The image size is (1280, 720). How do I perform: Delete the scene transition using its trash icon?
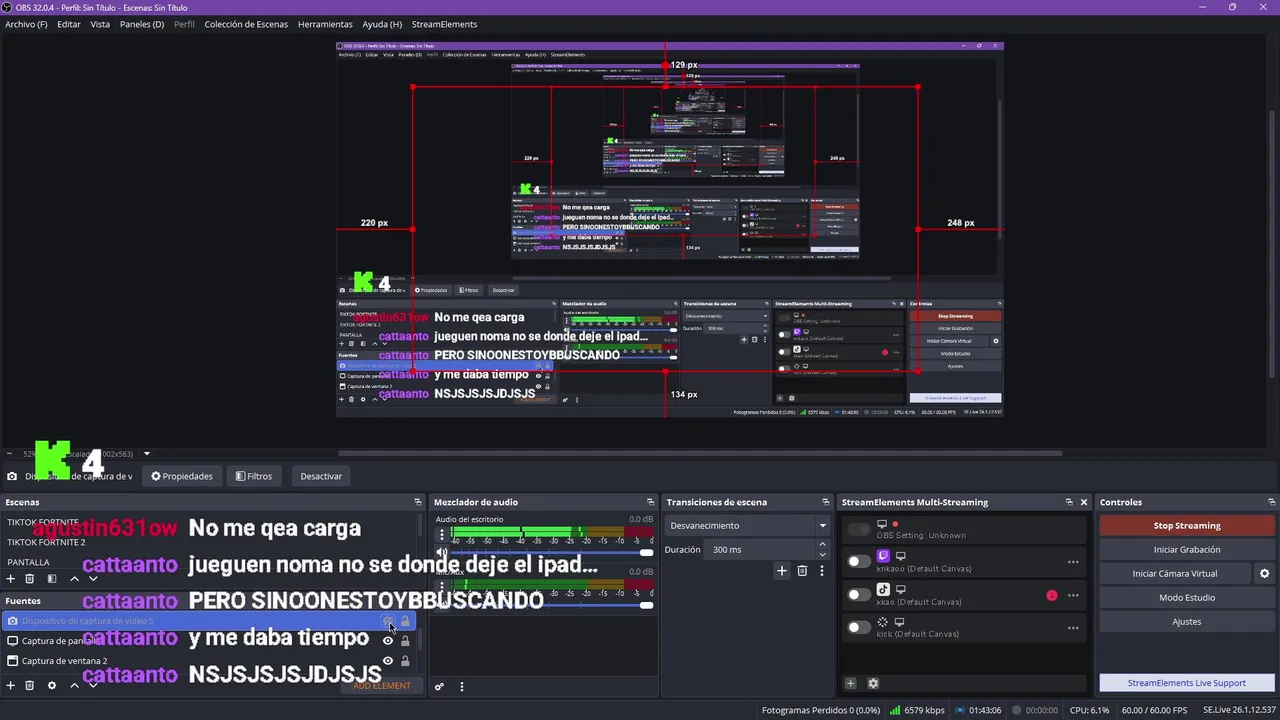802,570
